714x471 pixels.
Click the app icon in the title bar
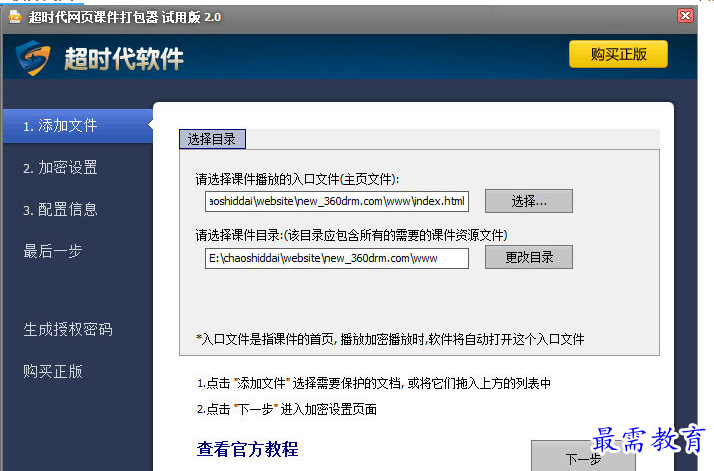(15, 17)
